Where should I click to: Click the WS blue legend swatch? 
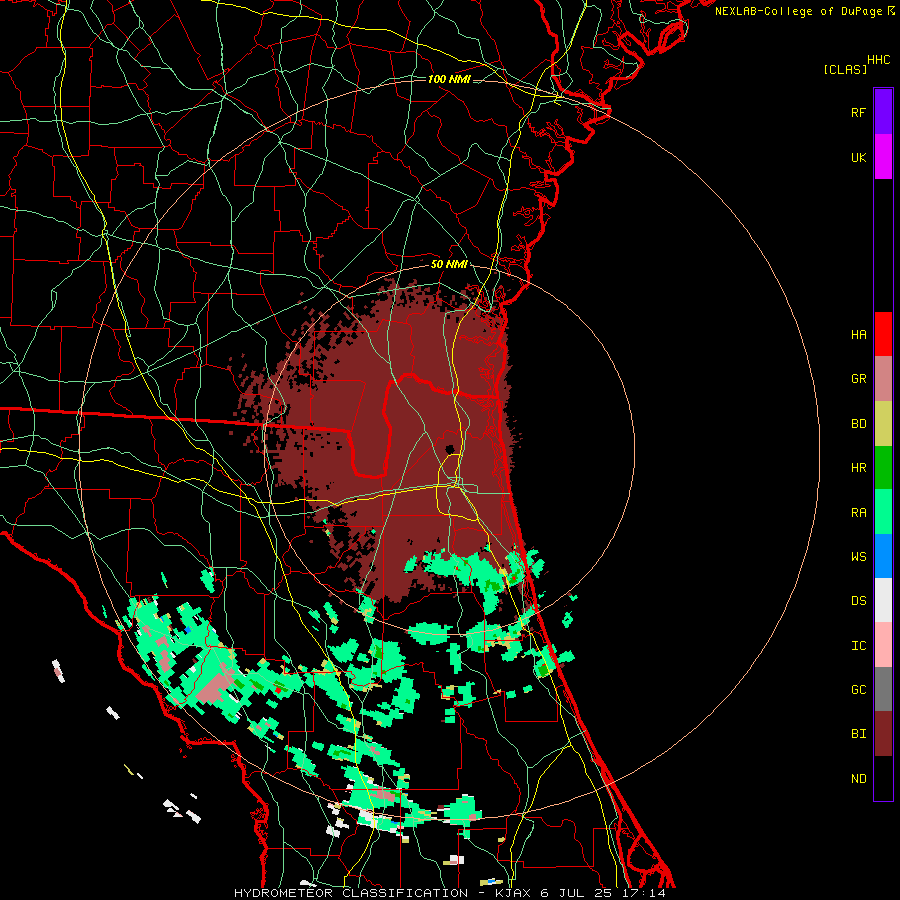click(x=883, y=556)
